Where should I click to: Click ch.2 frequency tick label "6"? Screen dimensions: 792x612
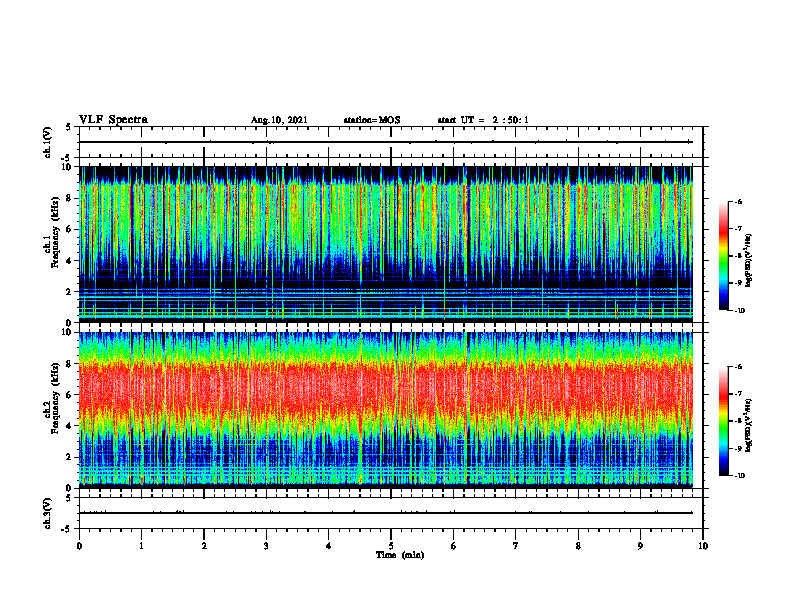pos(70,395)
